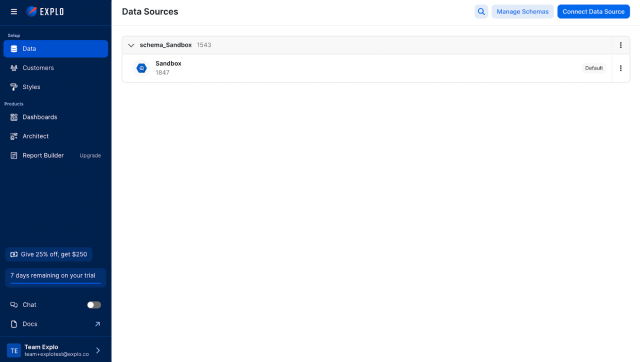This screenshot has height=362, width=640.
Task: Open schema_Sandbox three-dot options menu
Action: tap(620, 45)
